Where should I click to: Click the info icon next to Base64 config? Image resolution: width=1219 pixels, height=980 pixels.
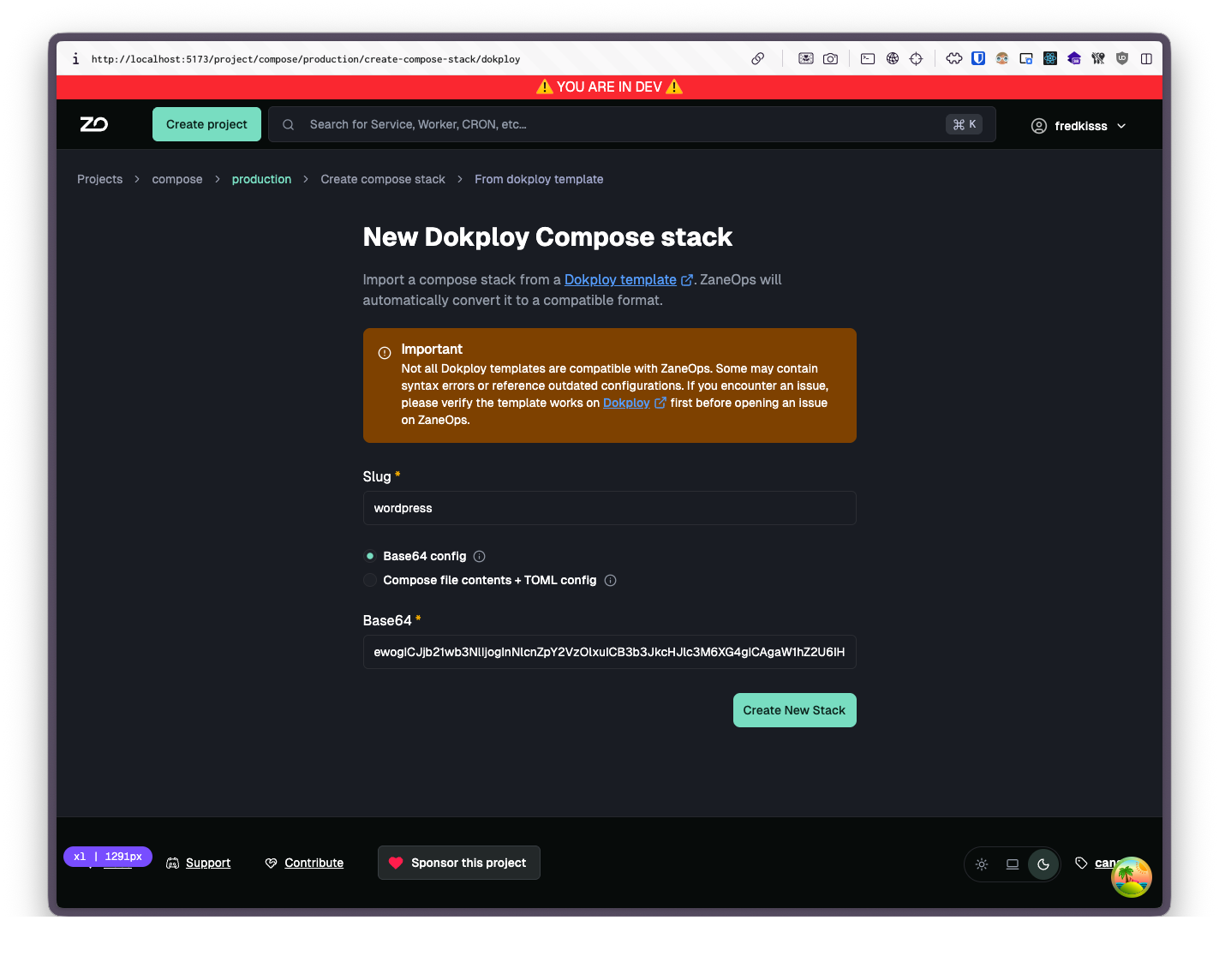[x=480, y=557]
